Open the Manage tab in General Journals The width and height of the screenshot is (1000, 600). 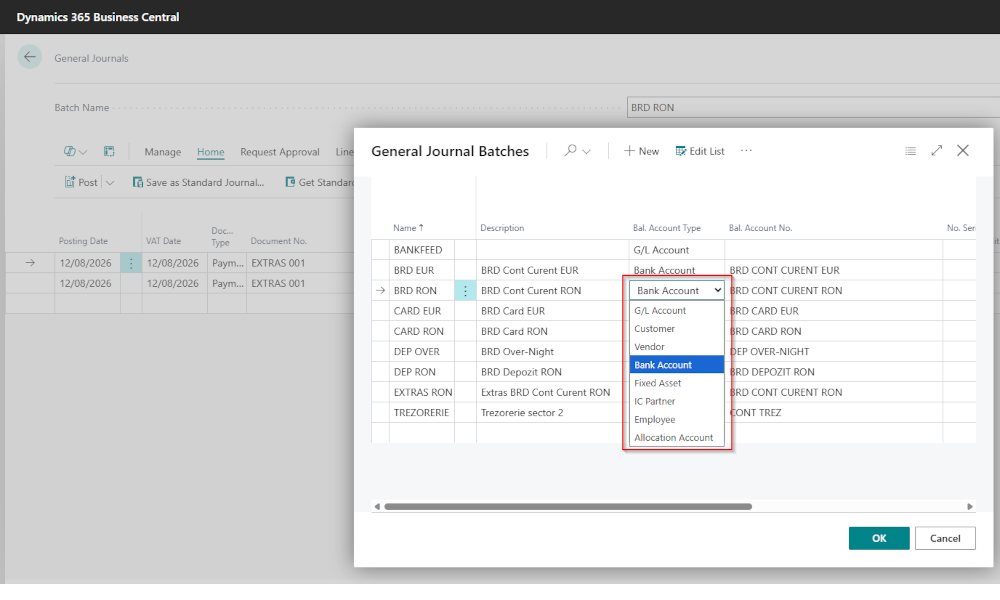(x=163, y=152)
